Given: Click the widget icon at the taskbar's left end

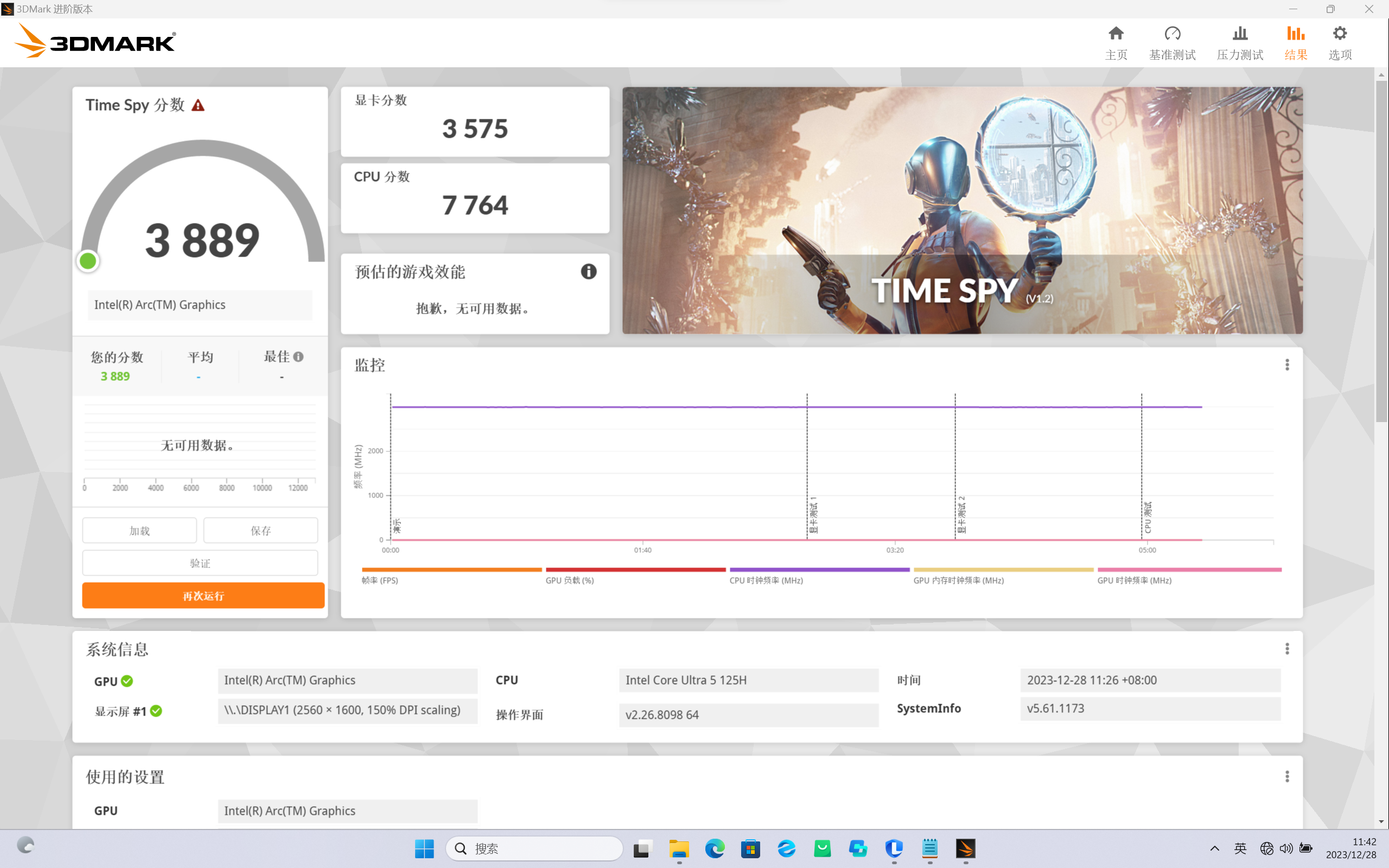Looking at the screenshot, I should click(26, 845).
